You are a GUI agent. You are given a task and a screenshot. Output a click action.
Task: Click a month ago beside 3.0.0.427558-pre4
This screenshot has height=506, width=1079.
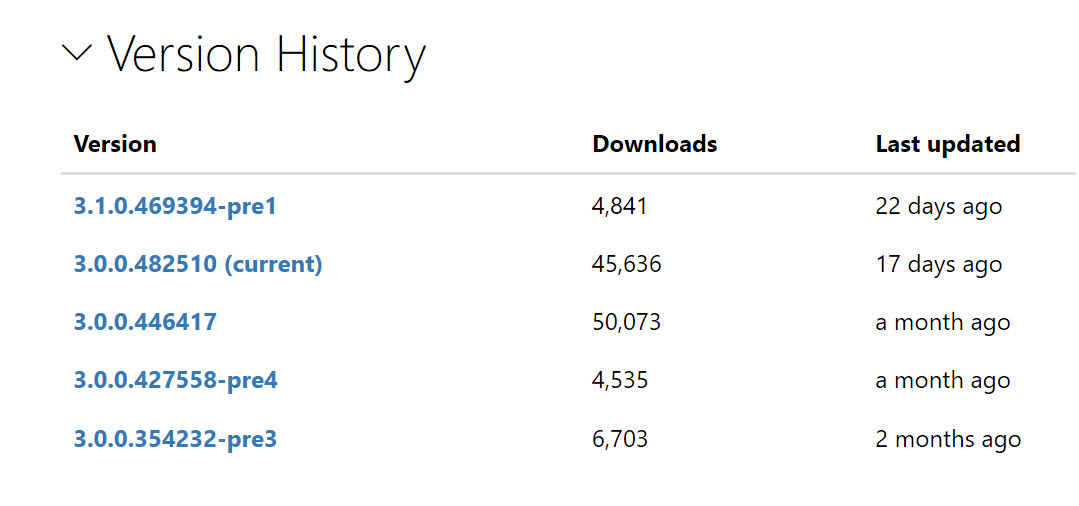pos(943,381)
